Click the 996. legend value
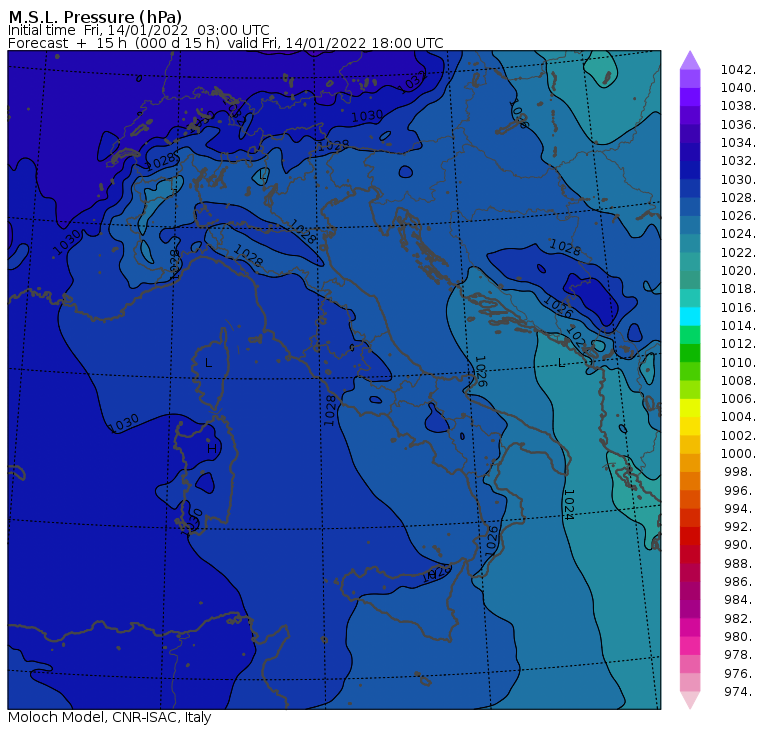This screenshot has height=731, width=760. click(740, 491)
